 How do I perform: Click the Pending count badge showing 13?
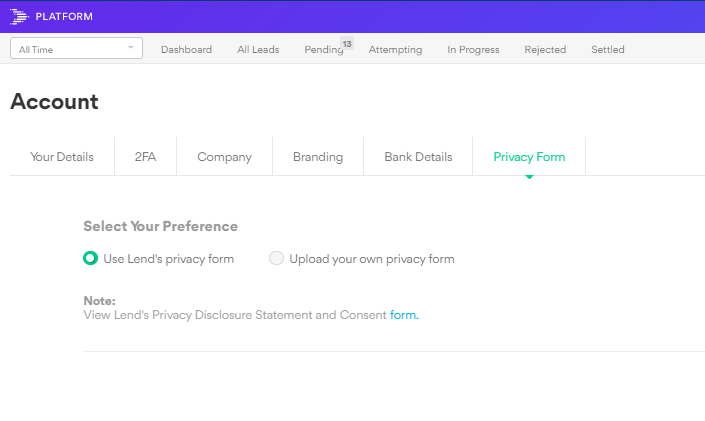pos(347,43)
